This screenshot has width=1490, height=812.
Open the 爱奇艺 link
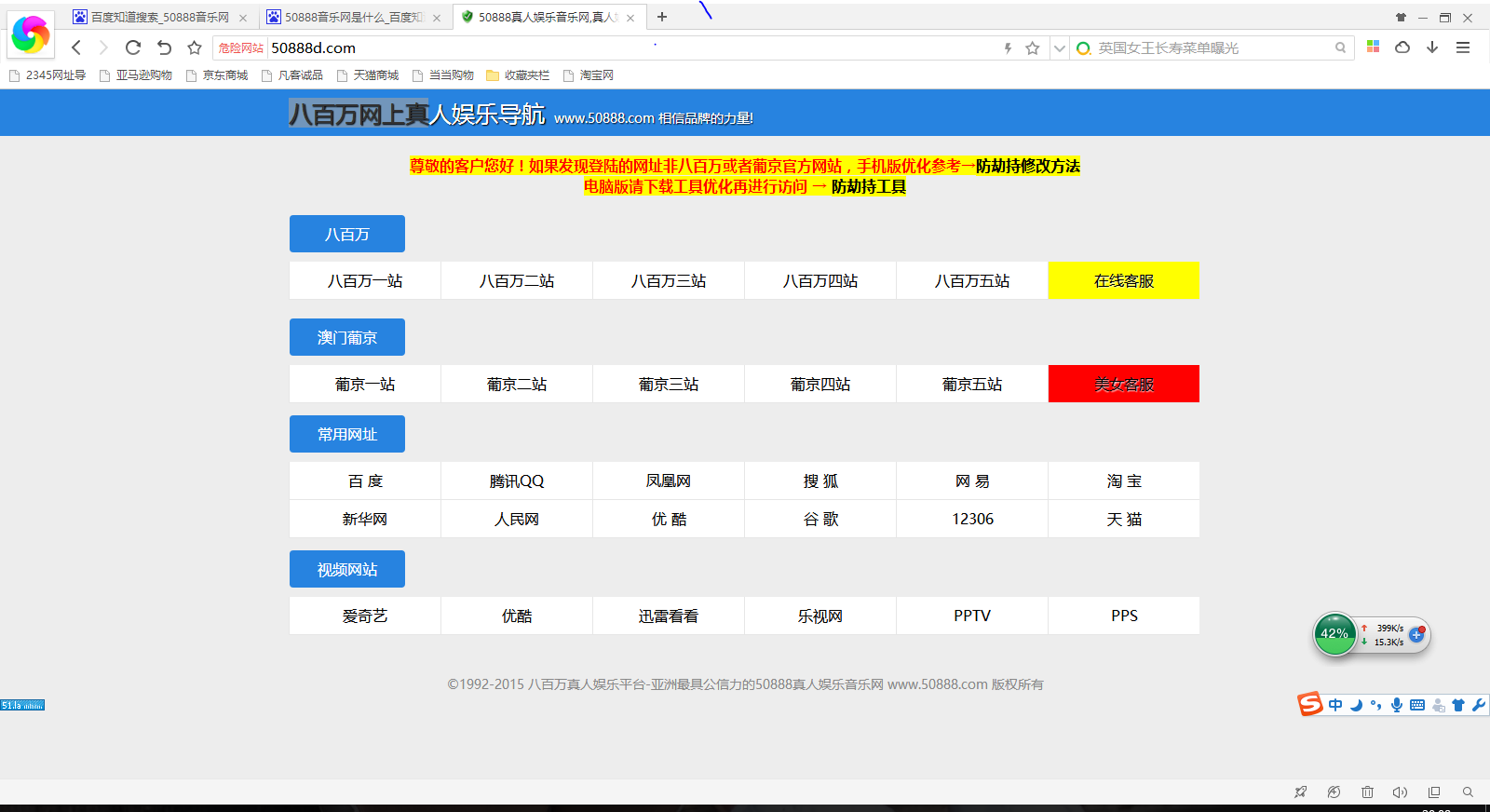[365, 616]
